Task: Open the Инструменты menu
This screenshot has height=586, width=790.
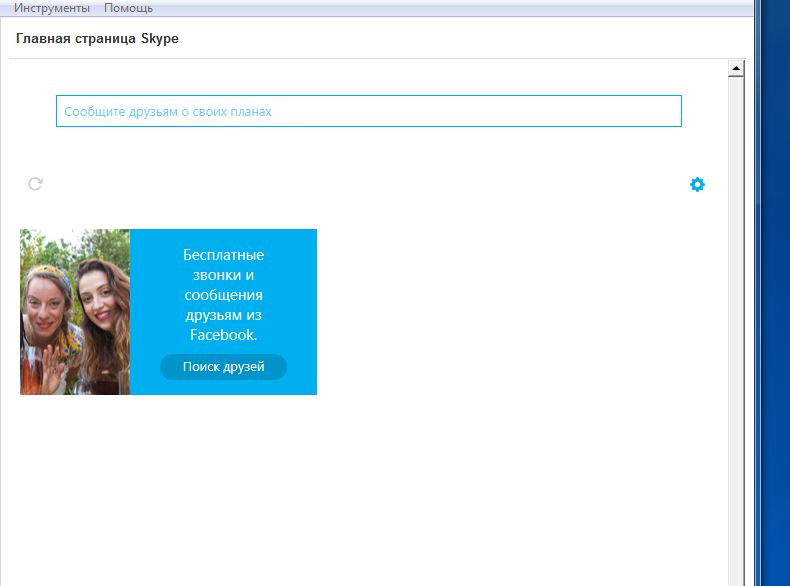Action: [52, 8]
